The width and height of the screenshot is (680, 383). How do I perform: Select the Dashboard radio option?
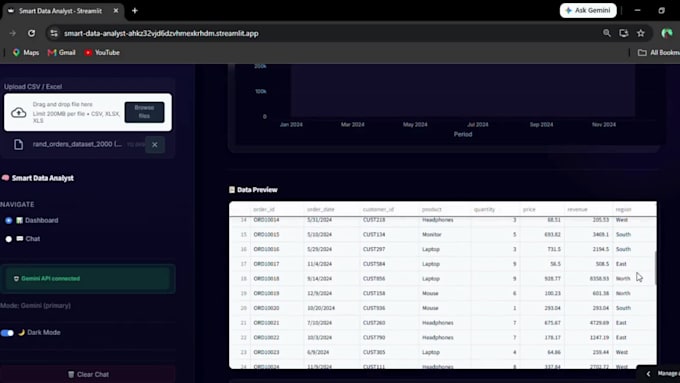(9, 220)
